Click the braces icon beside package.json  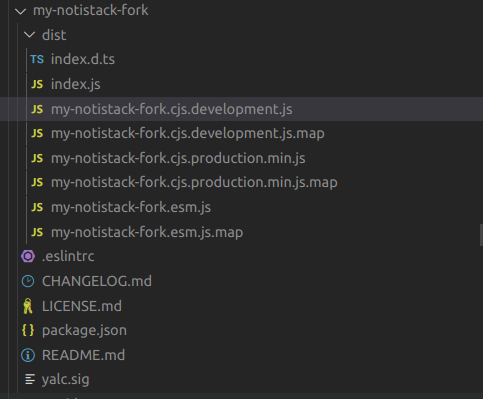pyautogui.click(x=28, y=330)
